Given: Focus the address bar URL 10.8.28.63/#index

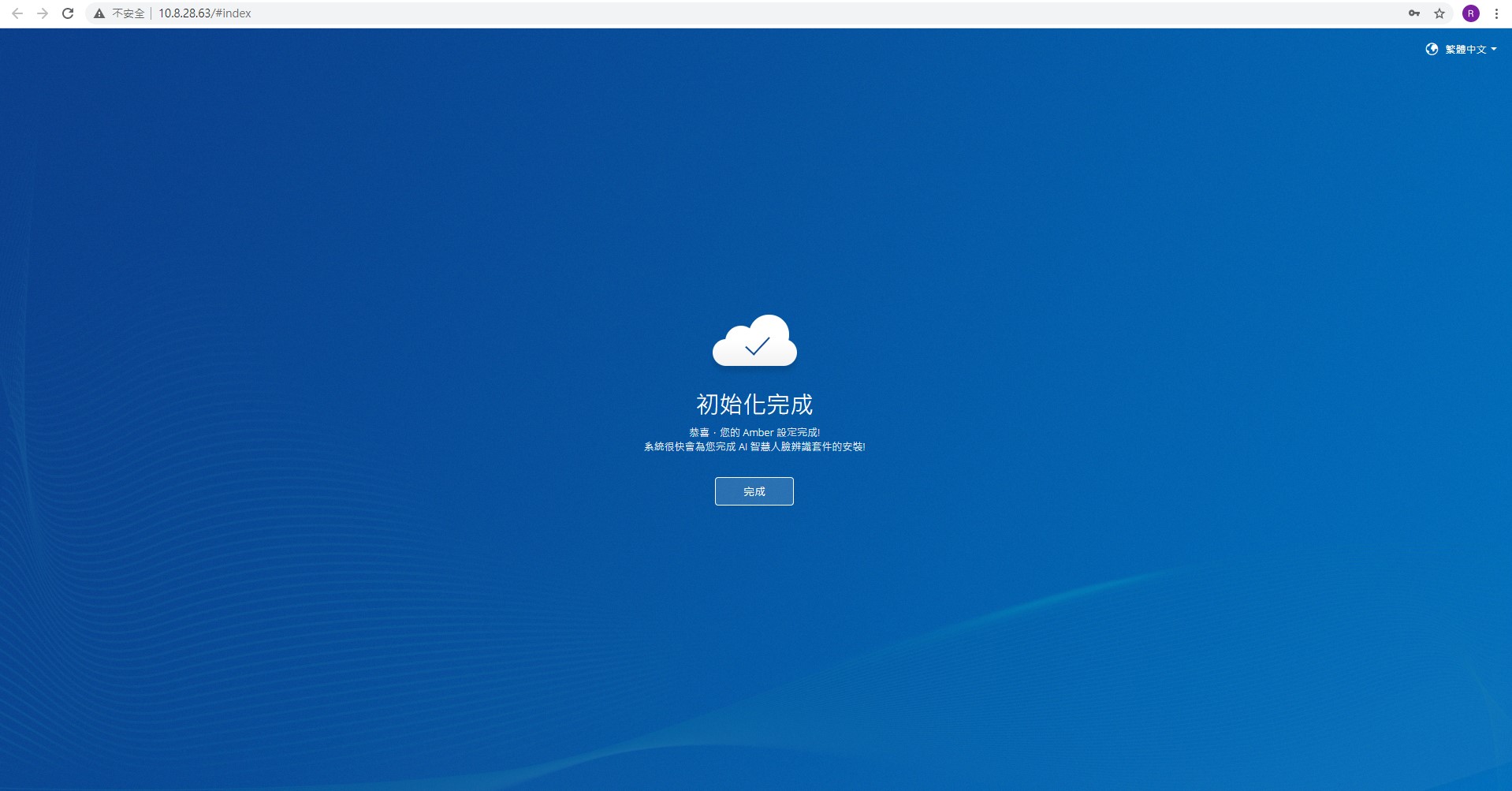Looking at the screenshot, I should 205,13.
